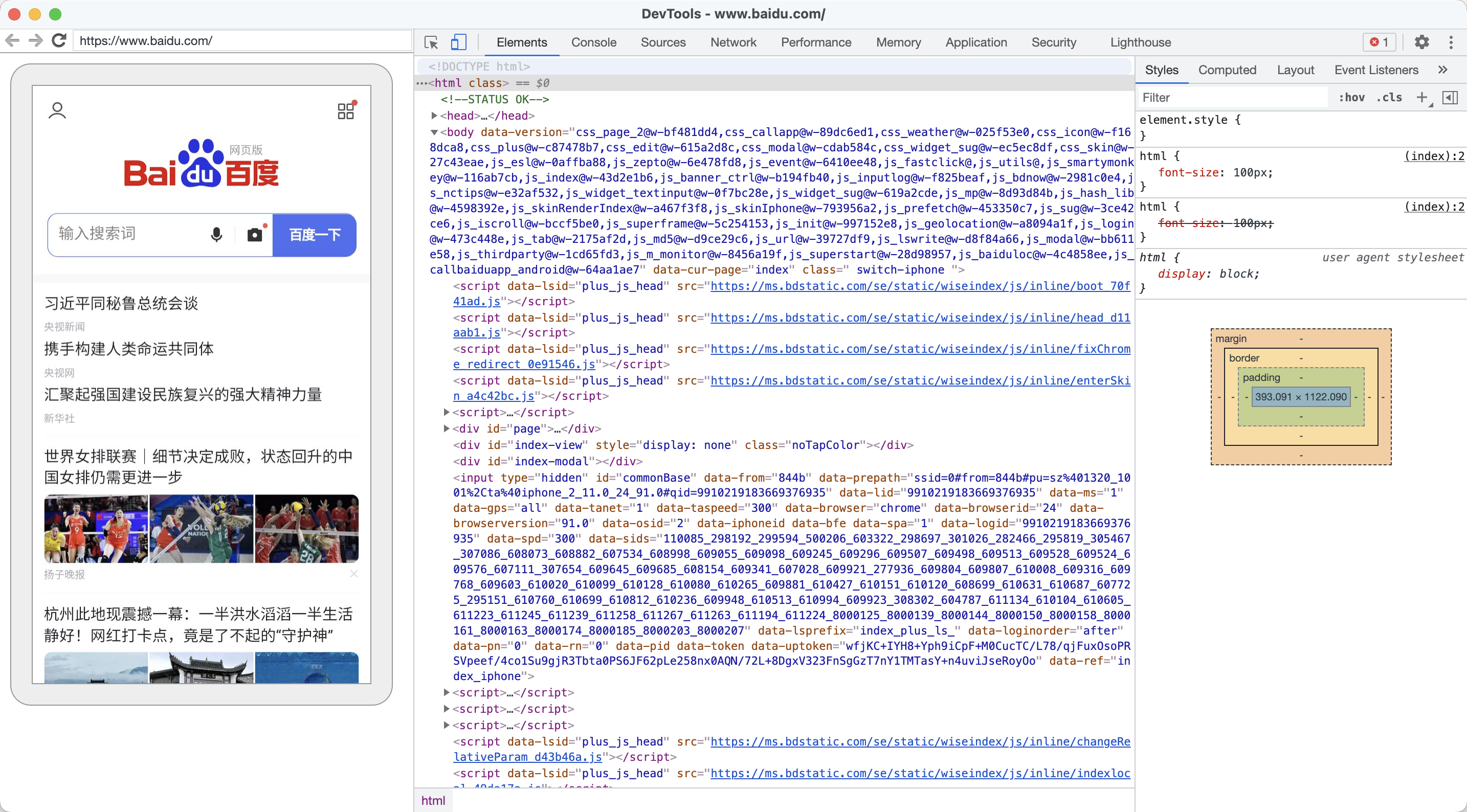Reload the page with refresh icon

pos(59,40)
